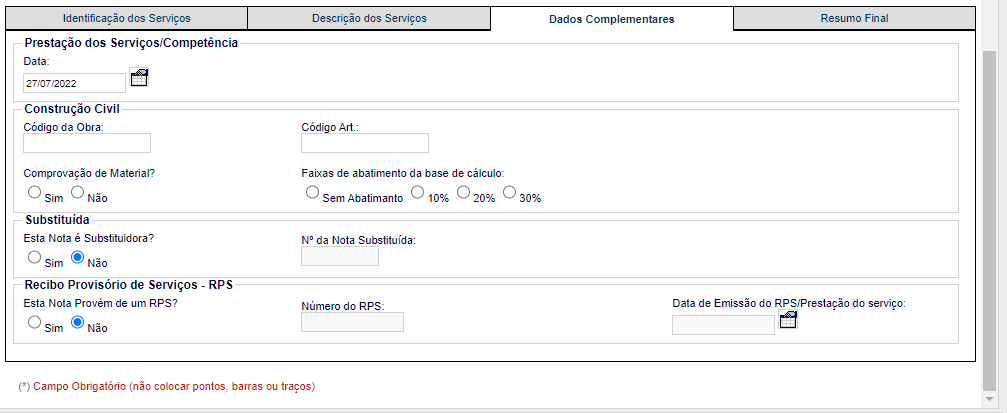Open the calendar picker beside the Data field

[139, 78]
